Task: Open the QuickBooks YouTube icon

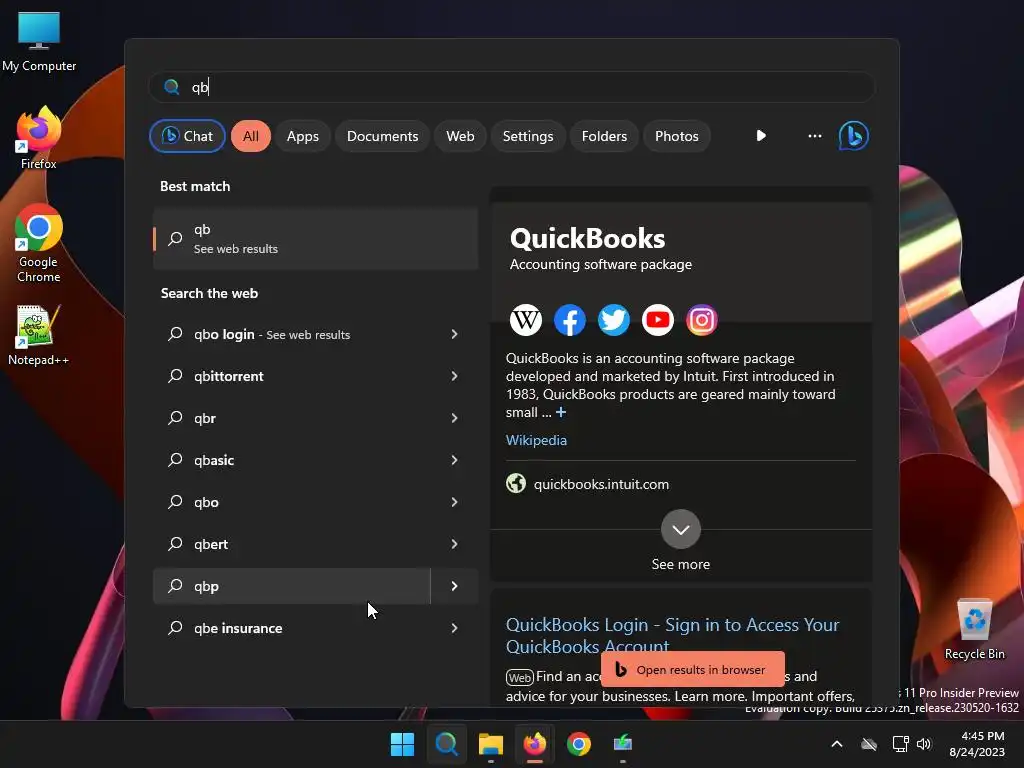Action: (658, 320)
